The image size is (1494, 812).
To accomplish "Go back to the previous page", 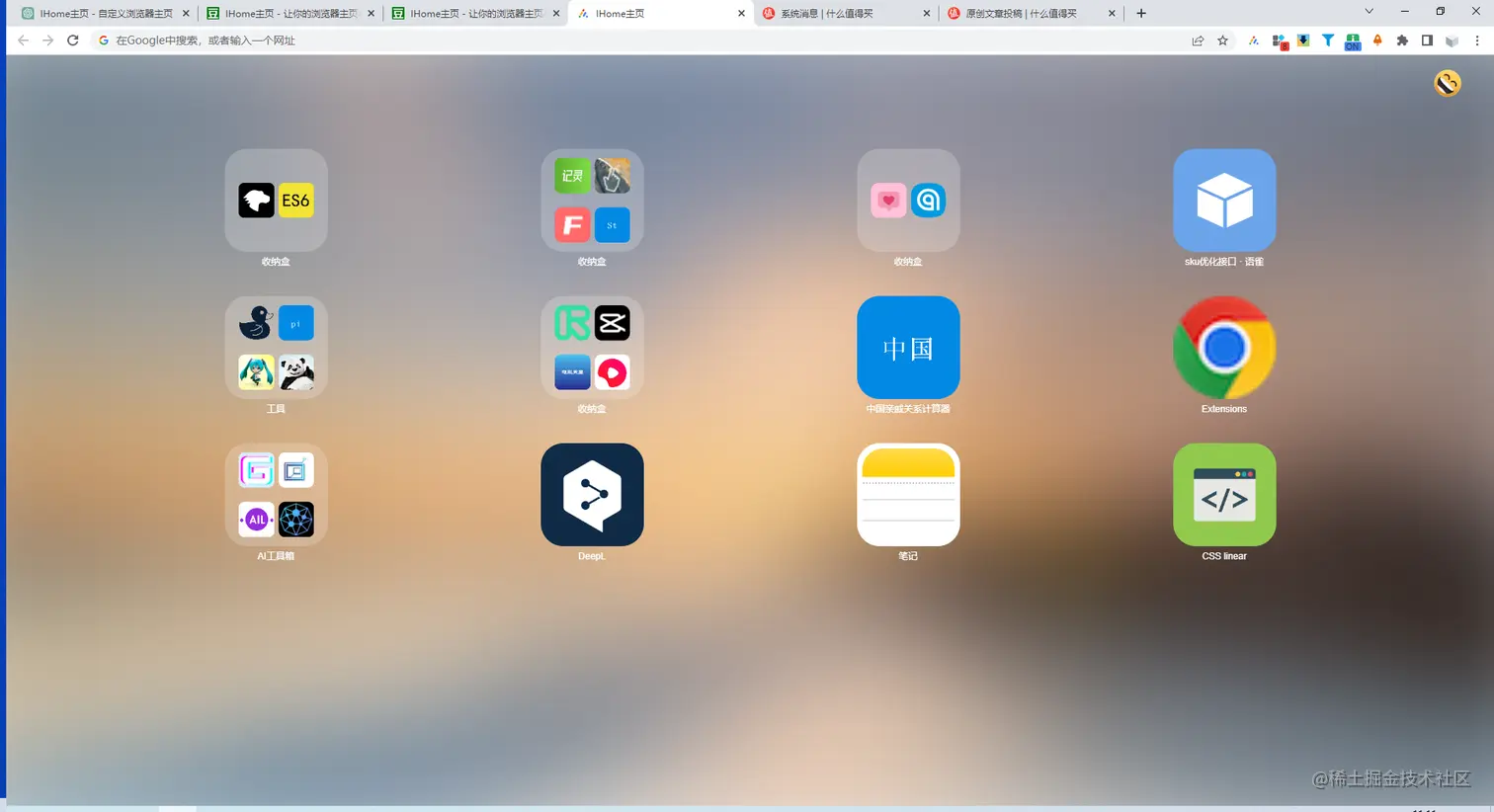I will pos(23,41).
